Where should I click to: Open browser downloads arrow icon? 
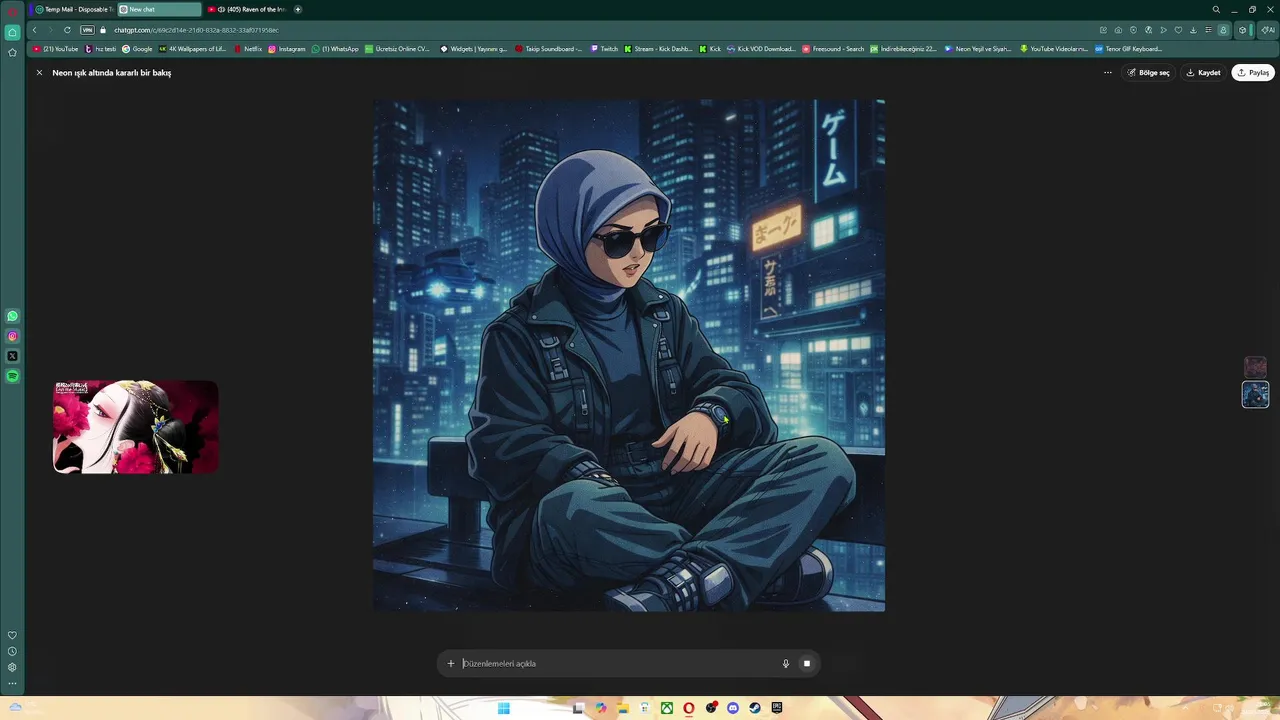[1193, 30]
